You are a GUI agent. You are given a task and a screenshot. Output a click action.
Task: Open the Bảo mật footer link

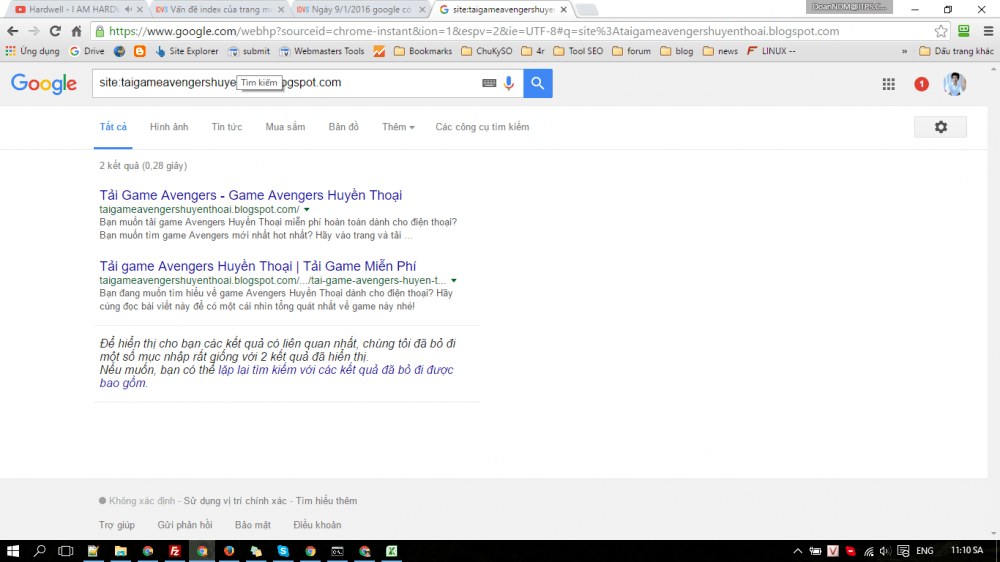pyautogui.click(x=253, y=525)
